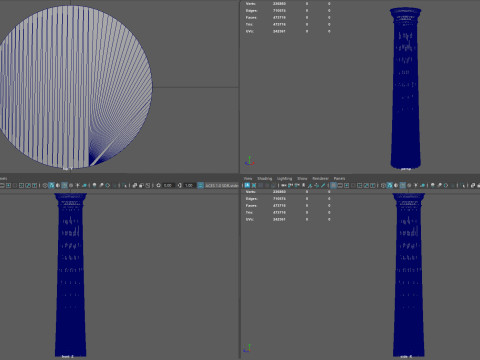Toggle resolution gate in side view toolbar
The width and height of the screenshot is (480, 360).
click(347, 185)
